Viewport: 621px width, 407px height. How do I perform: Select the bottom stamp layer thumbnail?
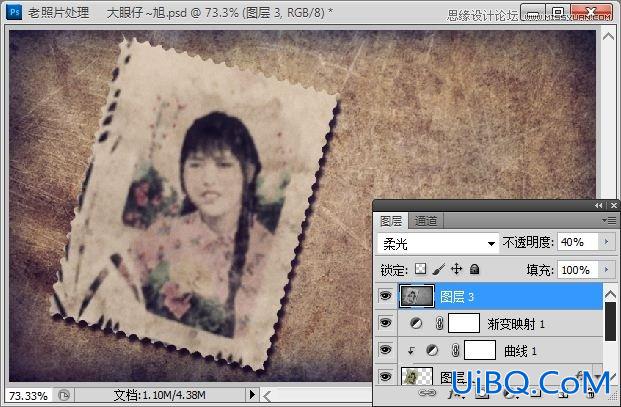pos(416,377)
